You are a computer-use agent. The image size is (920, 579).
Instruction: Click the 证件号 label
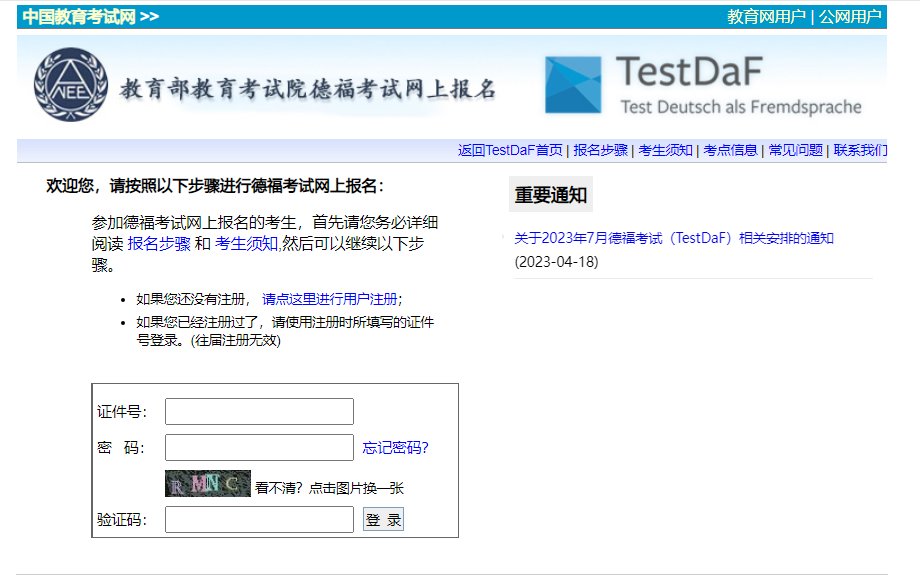coord(121,412)
